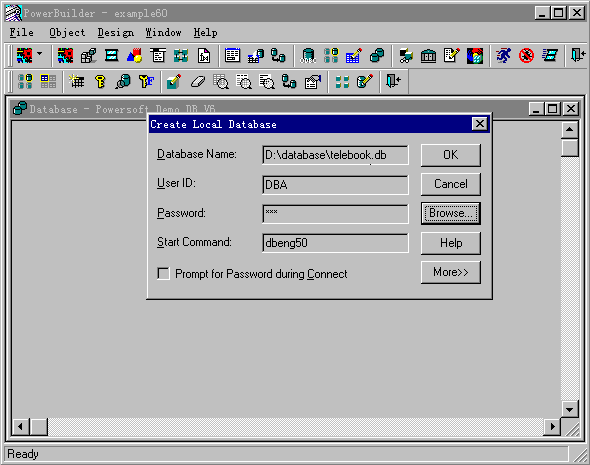Open the Function painter fx icon
Screen dimensions: 590x465
[x=204, y=56]
